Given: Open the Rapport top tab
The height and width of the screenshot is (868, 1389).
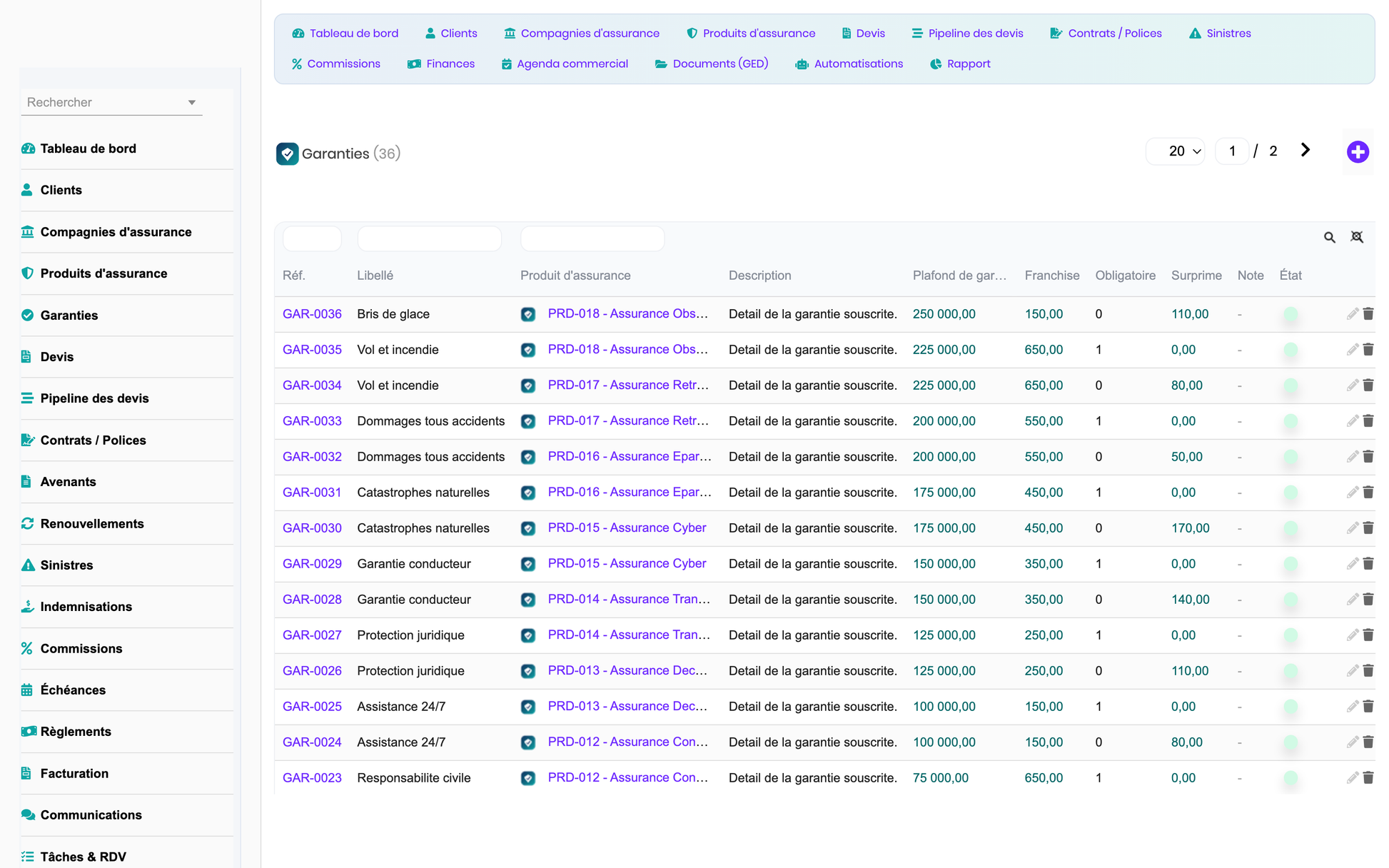Looking at the screenshot, I should 960,64.
